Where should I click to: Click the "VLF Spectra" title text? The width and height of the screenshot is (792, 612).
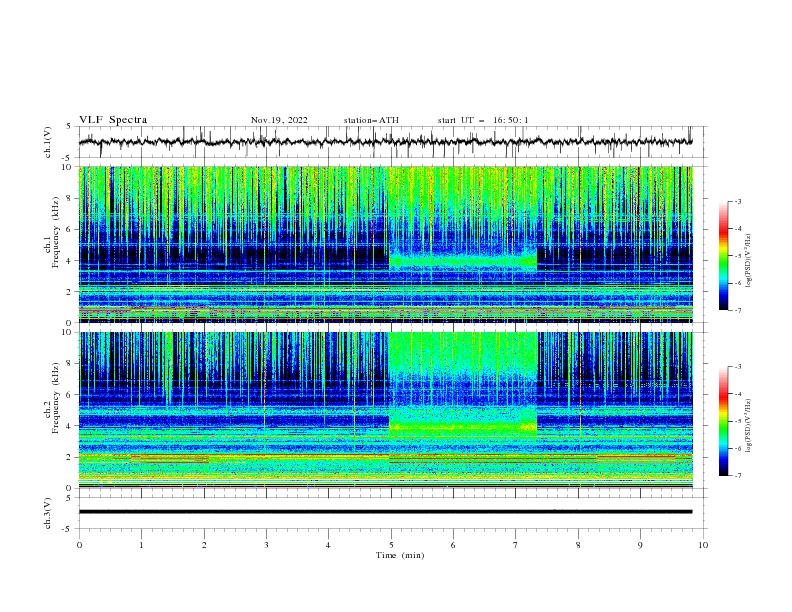113,120
